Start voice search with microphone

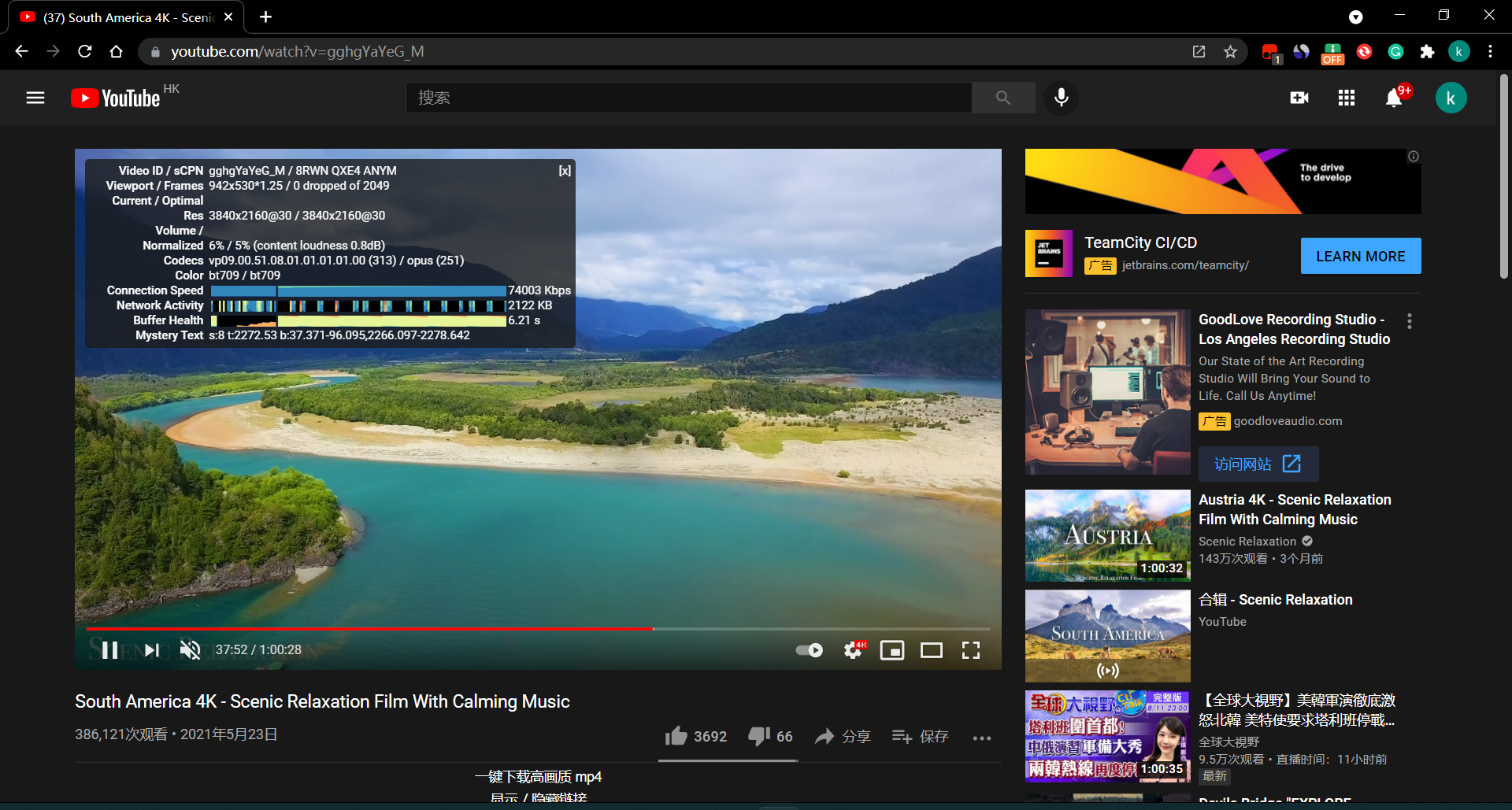tap(1062, 98)
